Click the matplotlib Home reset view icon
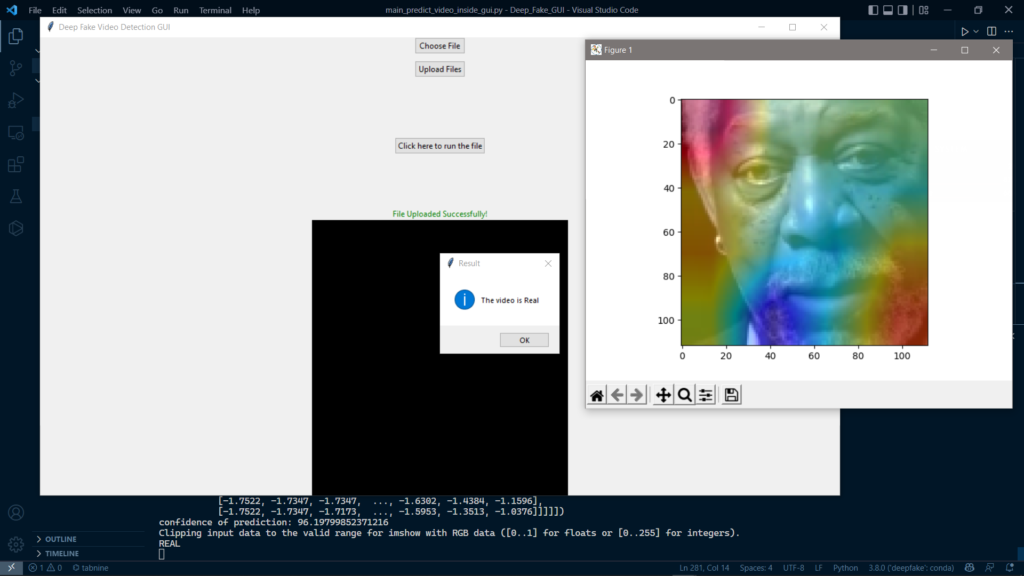This screenshot has height=576, width=1024. coord(597,395)
